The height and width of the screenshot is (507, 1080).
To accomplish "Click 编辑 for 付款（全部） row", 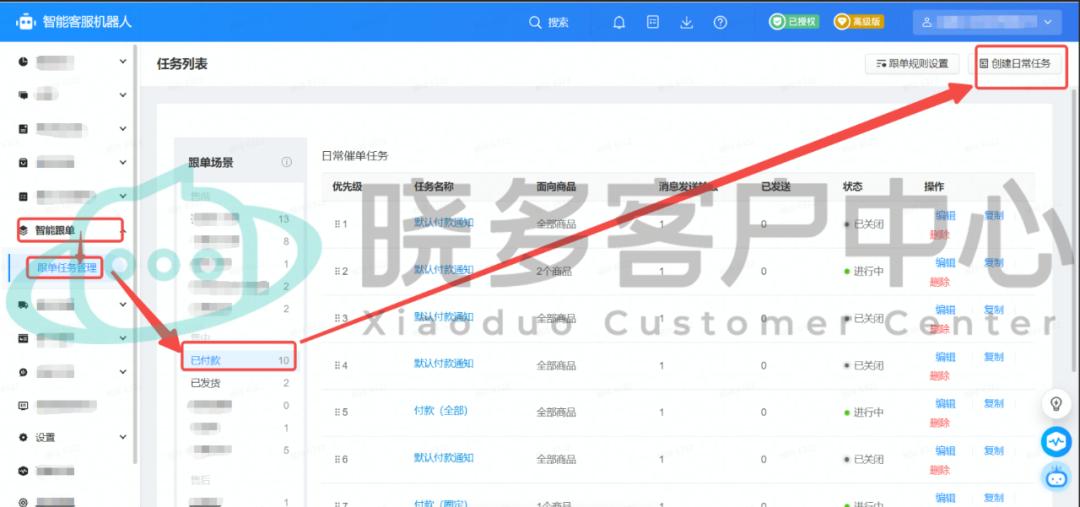I will pos(945,404).
